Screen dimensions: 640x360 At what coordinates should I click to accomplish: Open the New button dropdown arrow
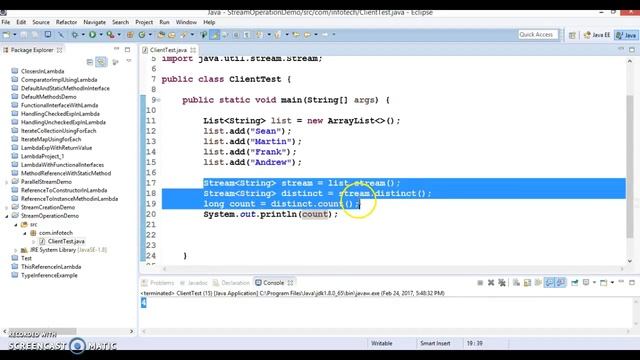15,35
